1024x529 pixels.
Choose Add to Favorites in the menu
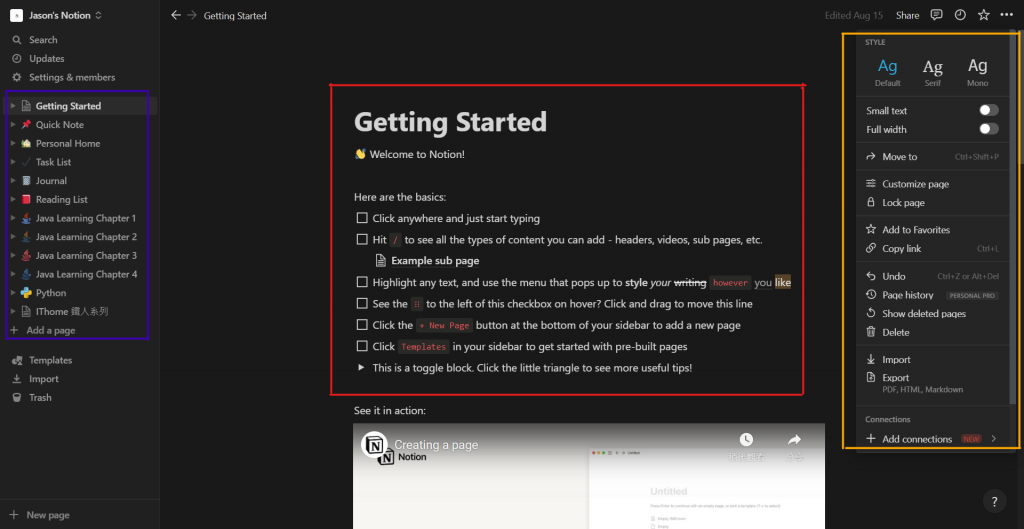tap(932, 230)
